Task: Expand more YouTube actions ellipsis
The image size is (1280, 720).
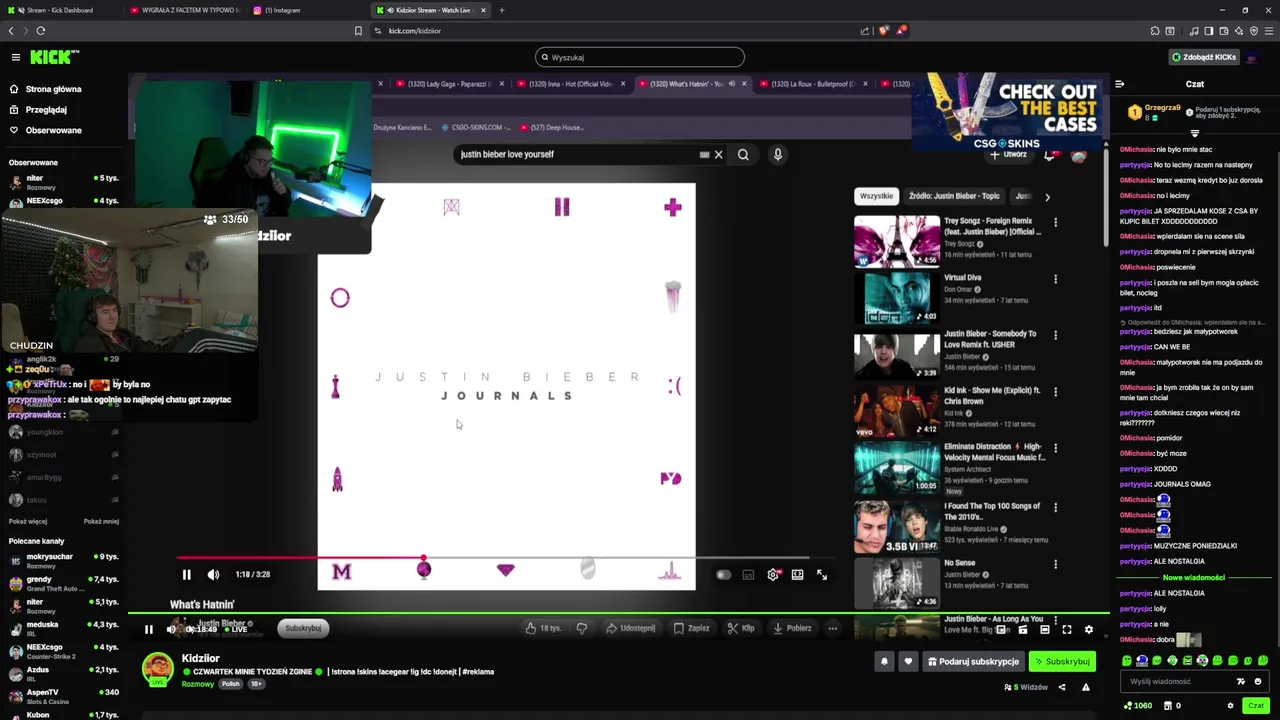Action: click(832, 628)
